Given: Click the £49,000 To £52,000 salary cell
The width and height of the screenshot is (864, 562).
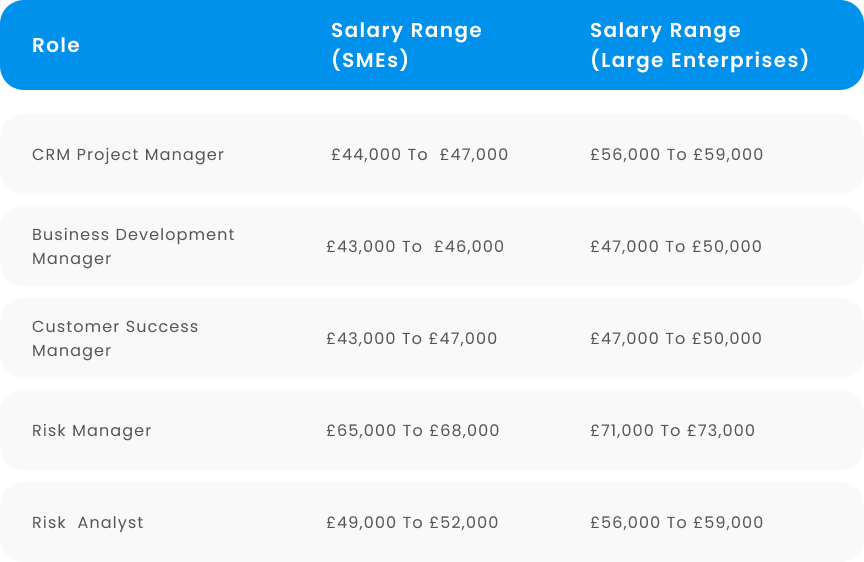Looking at the screenshot, I should pos(412,522).
